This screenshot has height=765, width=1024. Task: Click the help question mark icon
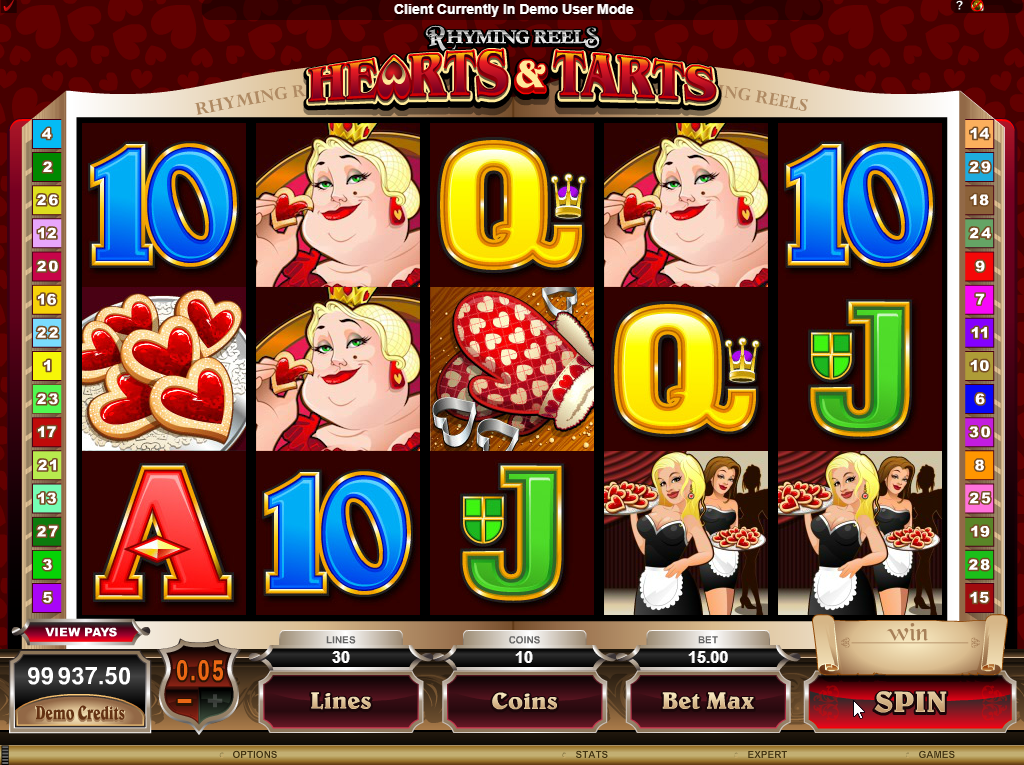click(959, 6)
